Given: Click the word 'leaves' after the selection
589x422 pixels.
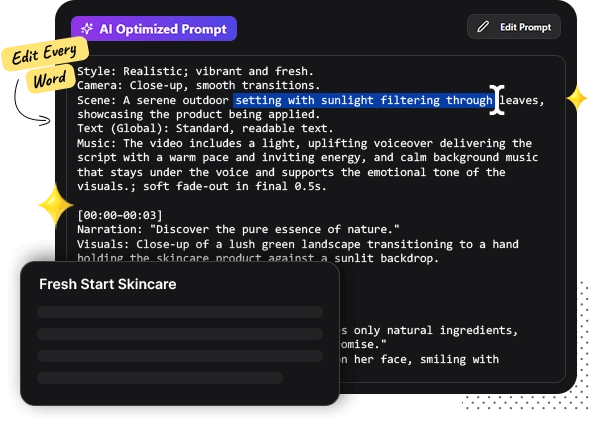Looking at the screenshot, I should click(519, 100).
